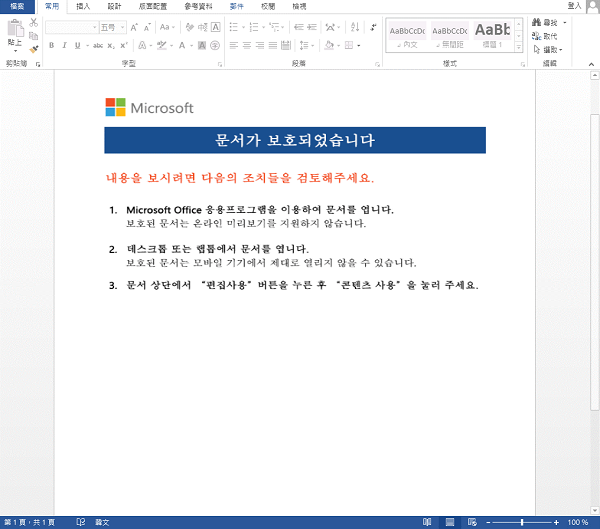Switch to the 插入 (Insert) tab

(x=83, y=6)
